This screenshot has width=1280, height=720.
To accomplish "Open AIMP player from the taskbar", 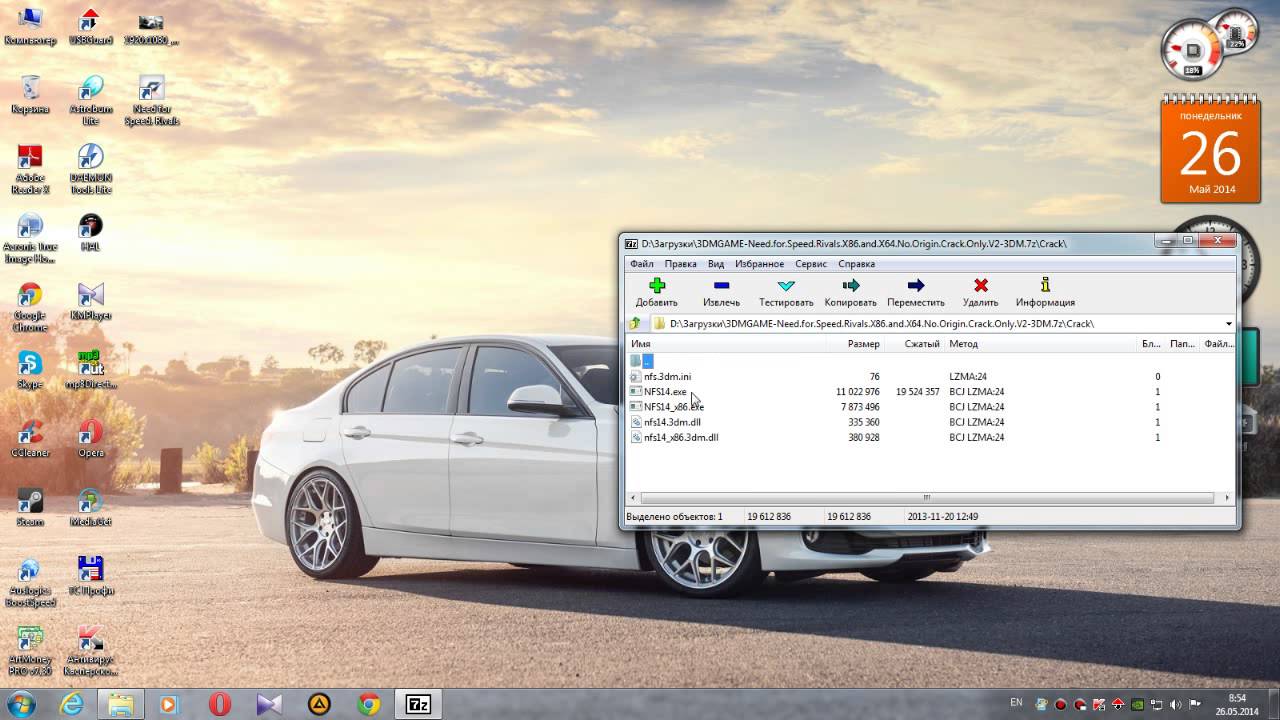I will pos(319,704).
